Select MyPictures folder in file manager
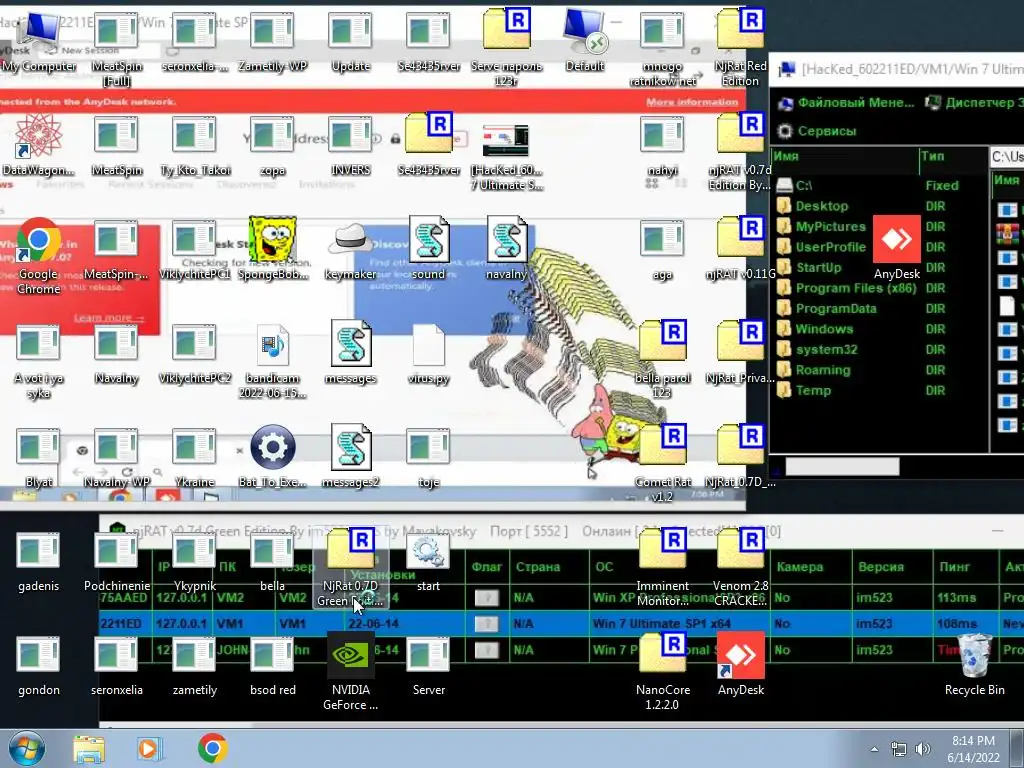 830,227
